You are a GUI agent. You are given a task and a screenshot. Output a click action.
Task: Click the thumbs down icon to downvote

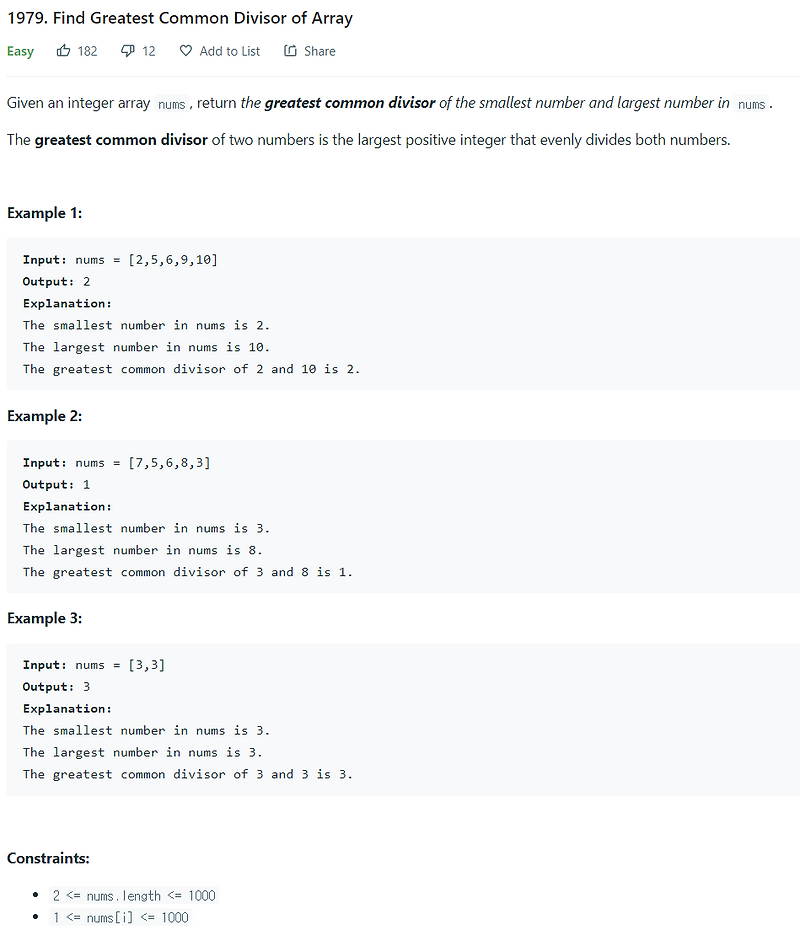tap(126, 51)
